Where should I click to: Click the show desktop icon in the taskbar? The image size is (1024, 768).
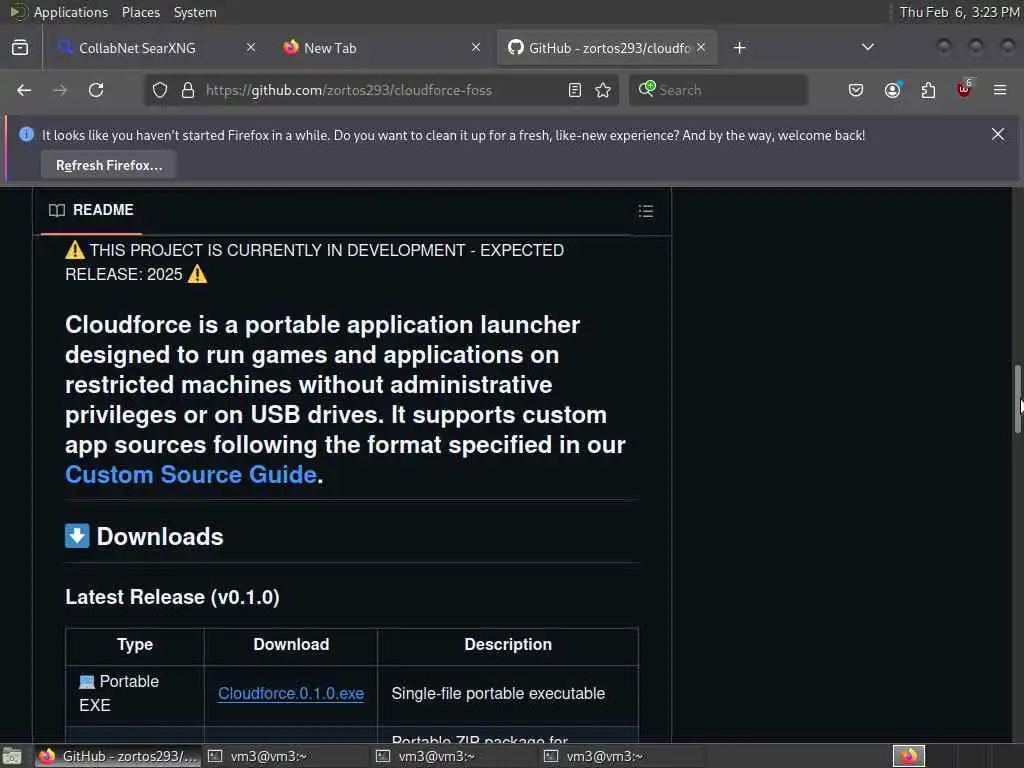[12, 756]
